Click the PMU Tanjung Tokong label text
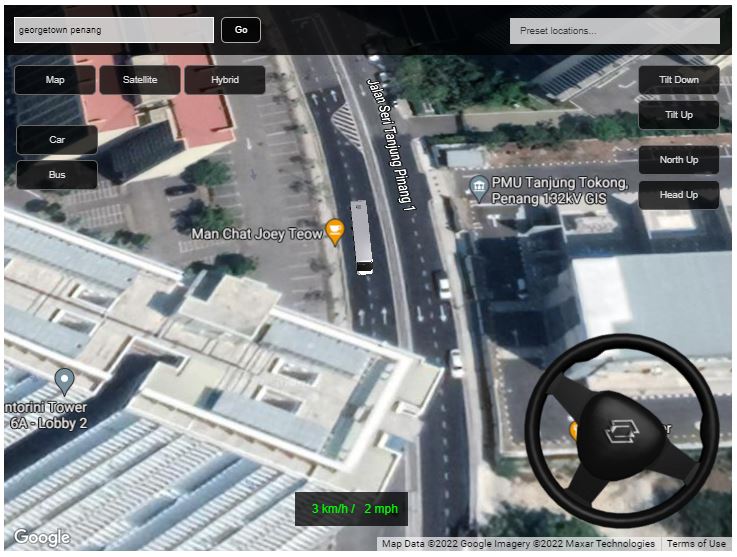Screen dimensions: 737x557 pyautogui.click(x=560, y=190)
